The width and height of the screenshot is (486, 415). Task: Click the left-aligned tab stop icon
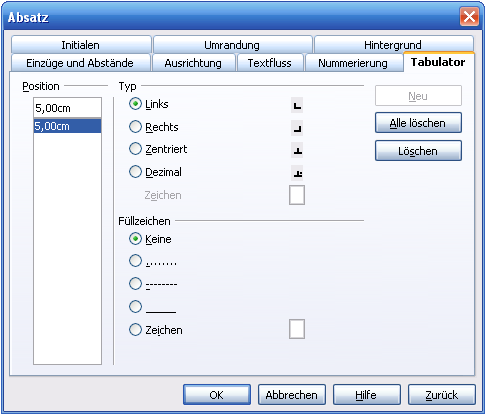pos(297,105)
